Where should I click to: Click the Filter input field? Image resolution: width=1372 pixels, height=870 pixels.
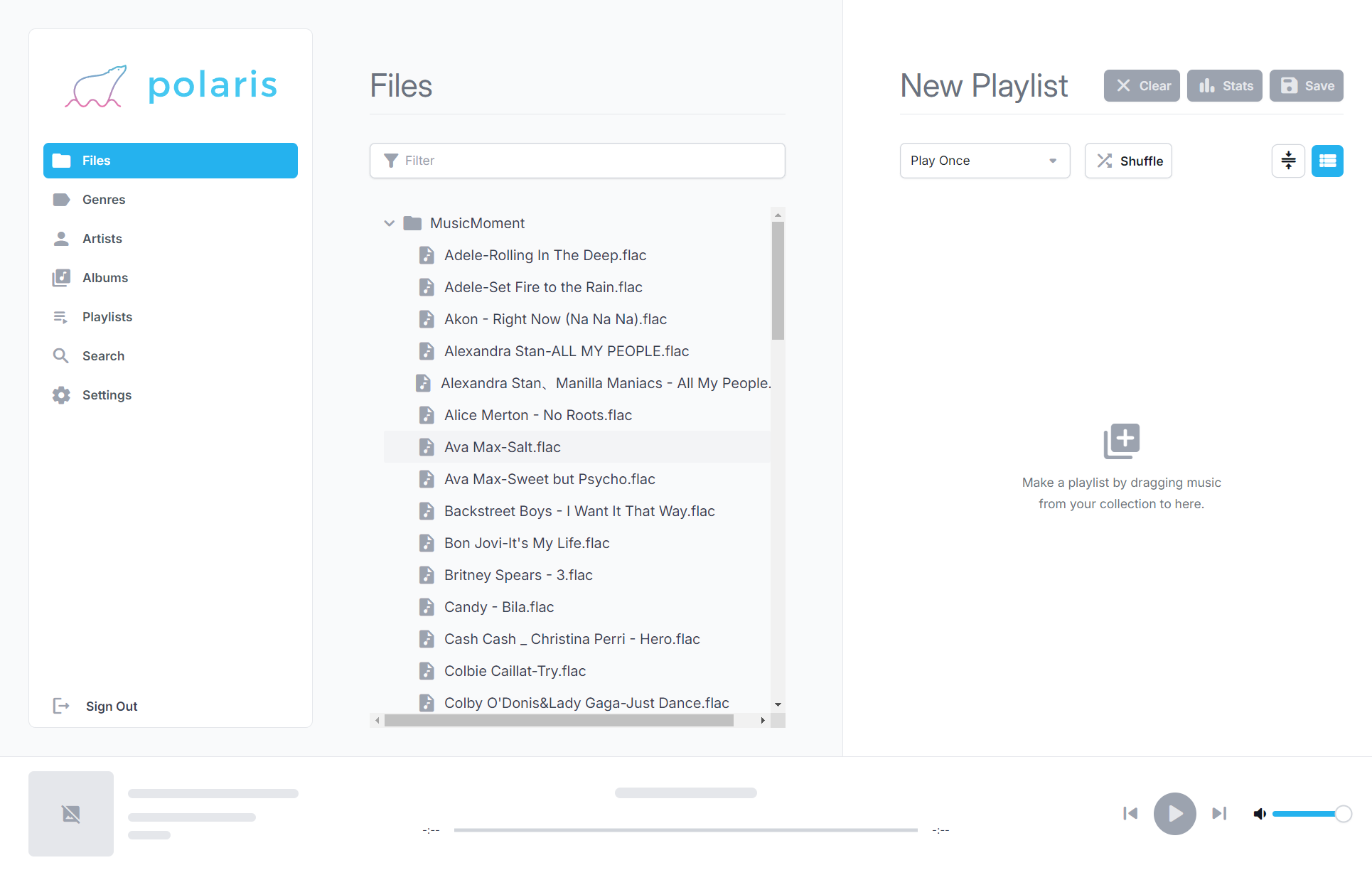577,161
